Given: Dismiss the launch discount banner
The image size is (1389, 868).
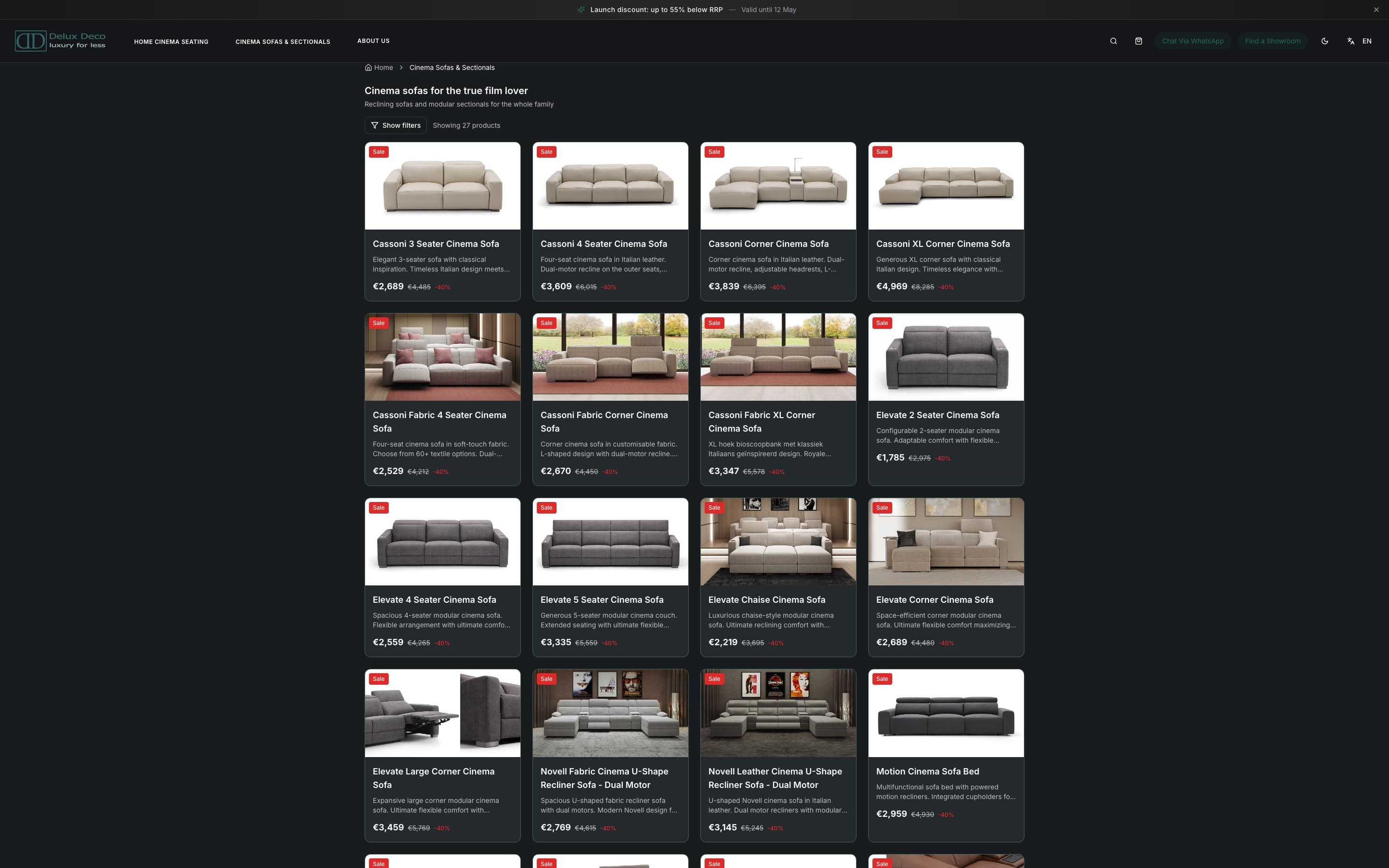Looking at the screenshot, I should (x=1376, y=10).
